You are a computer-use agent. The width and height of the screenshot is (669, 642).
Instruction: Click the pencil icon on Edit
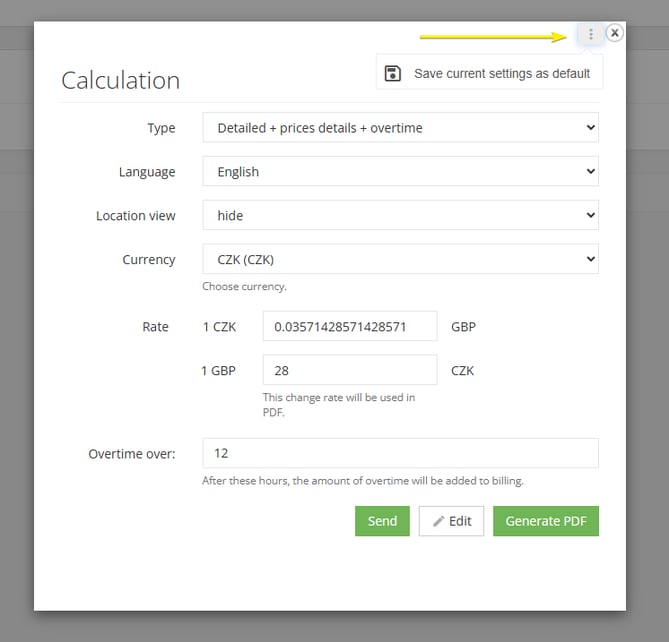(438, 521)
